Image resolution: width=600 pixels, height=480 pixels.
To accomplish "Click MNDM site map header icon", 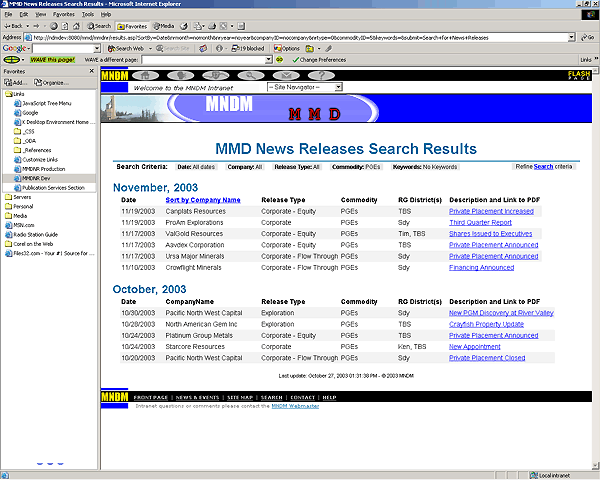I will [215, 75].
